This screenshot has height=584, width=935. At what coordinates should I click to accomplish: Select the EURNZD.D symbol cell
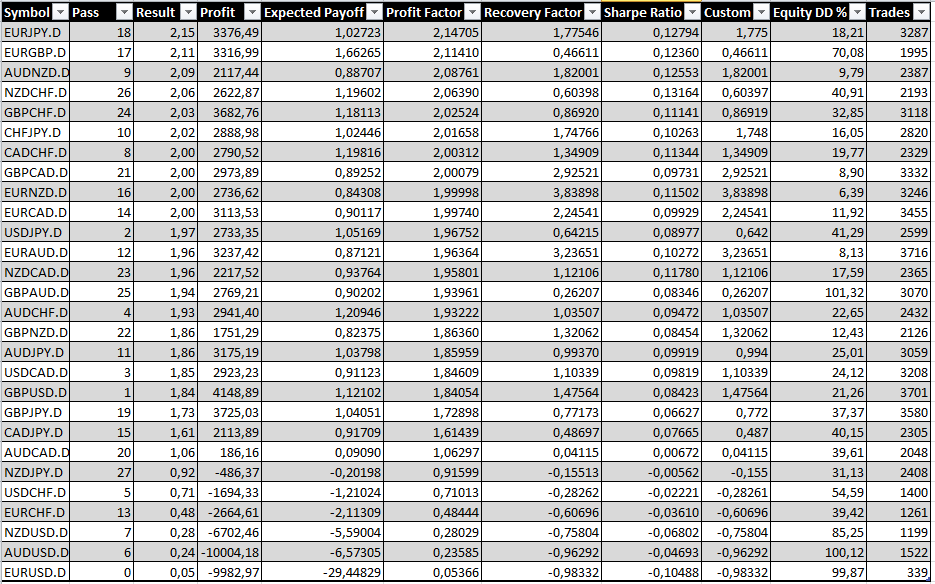(35, 193)
